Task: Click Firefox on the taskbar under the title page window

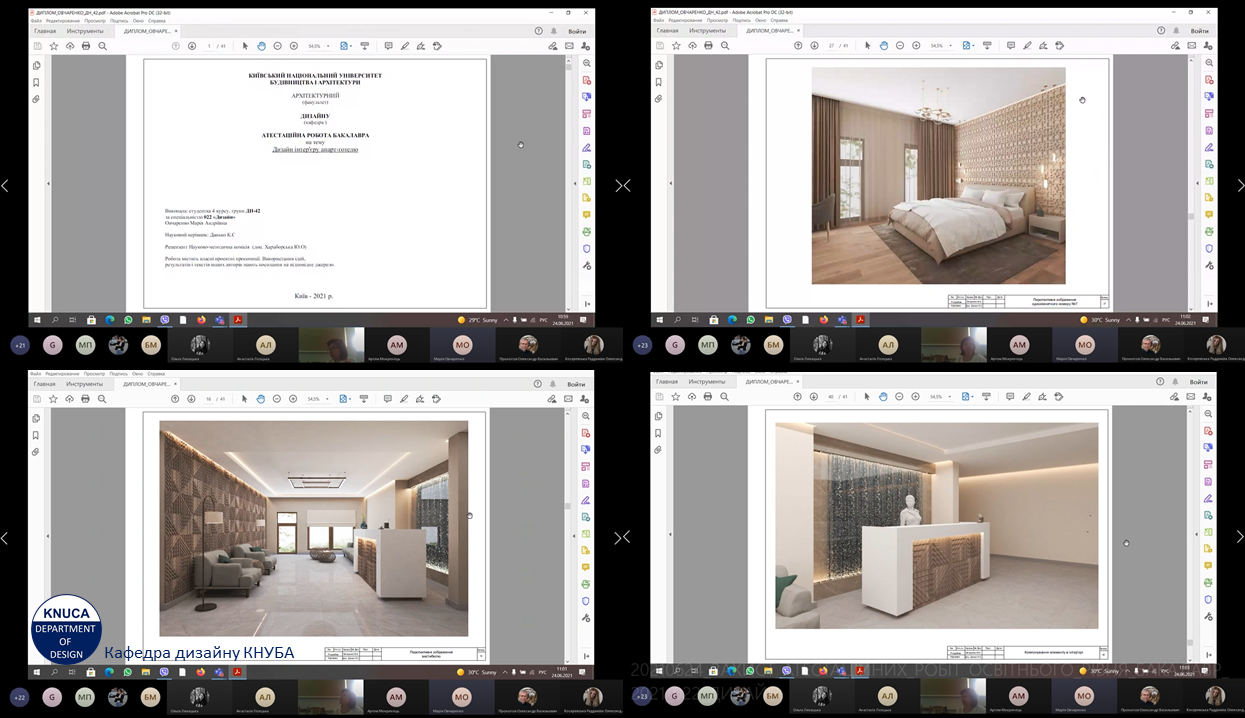Action: (x=200, y=320)
